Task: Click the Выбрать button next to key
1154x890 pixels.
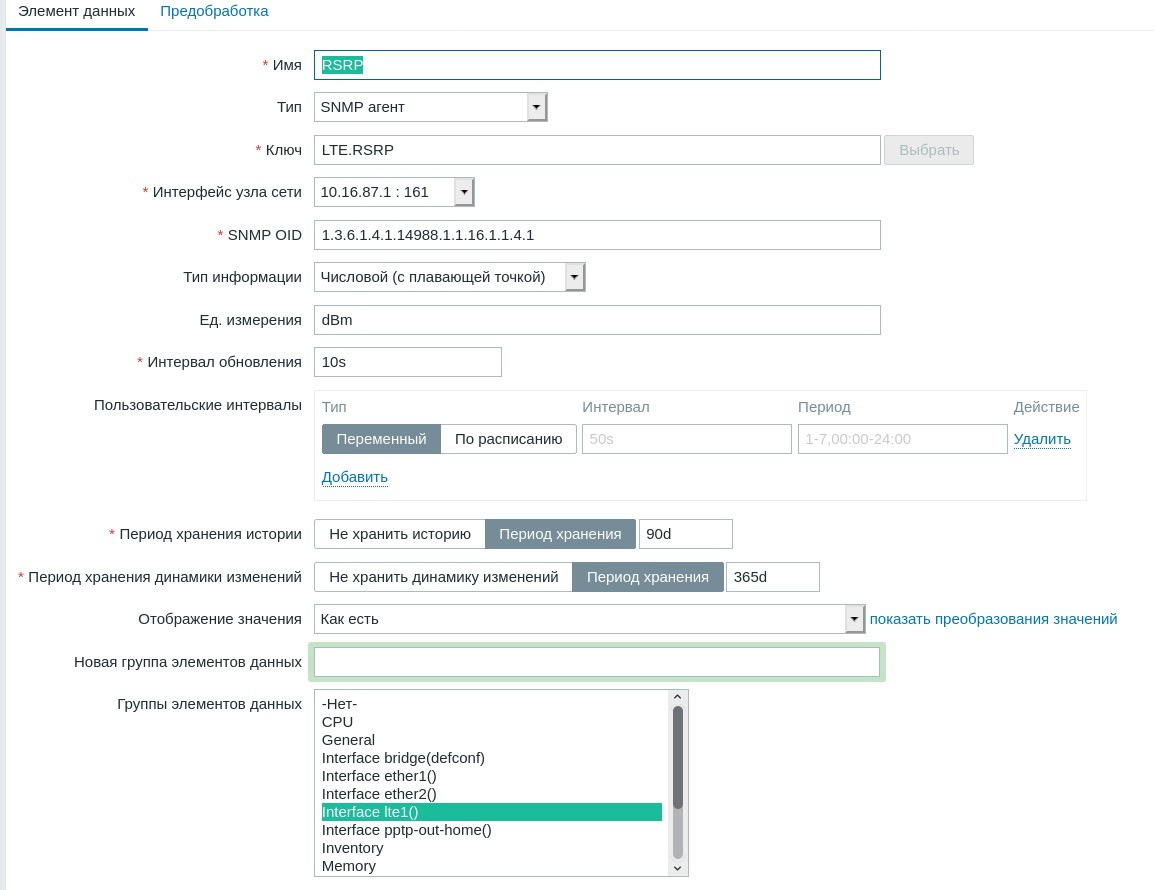Action: 929,150
